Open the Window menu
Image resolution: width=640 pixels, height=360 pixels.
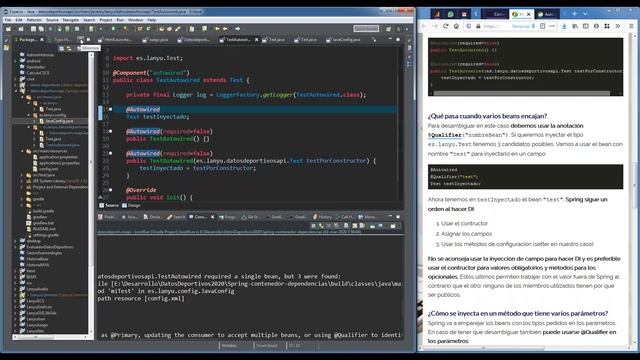point(136,20)
